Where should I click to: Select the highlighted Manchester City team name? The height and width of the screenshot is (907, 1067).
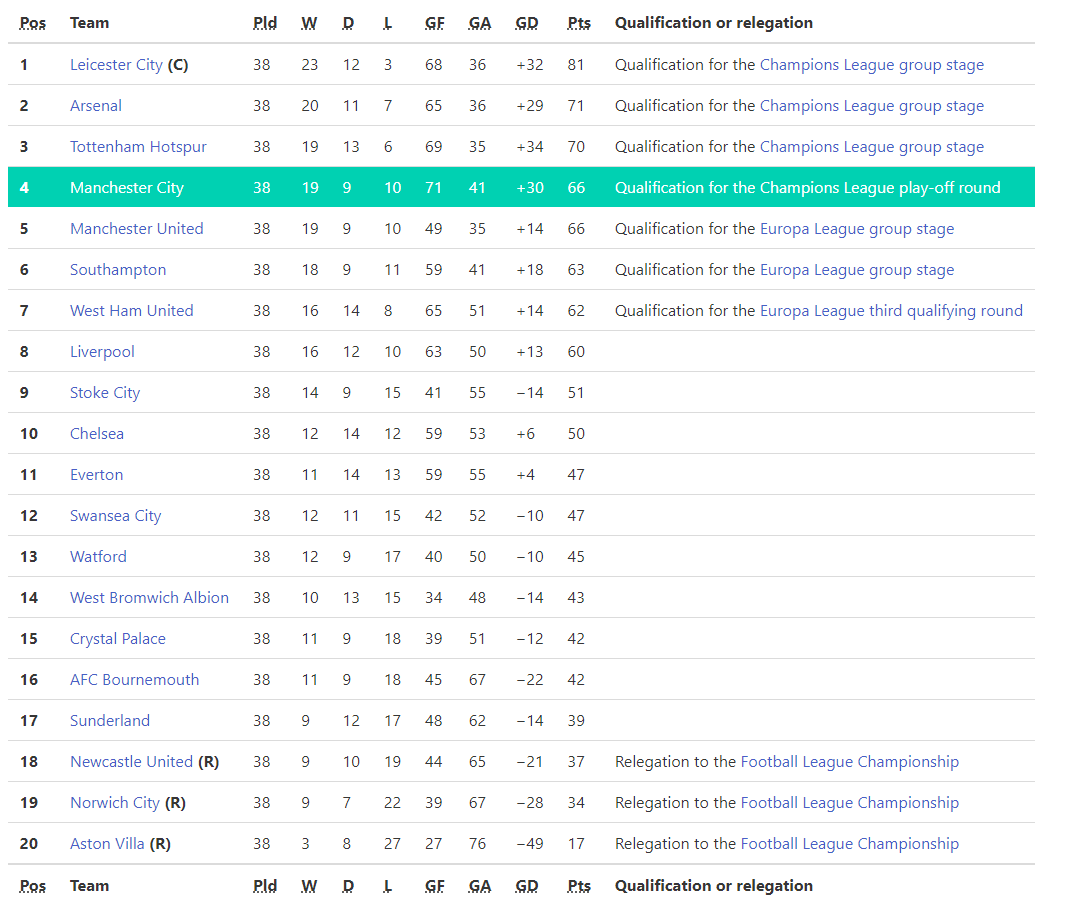click(127, 187)
